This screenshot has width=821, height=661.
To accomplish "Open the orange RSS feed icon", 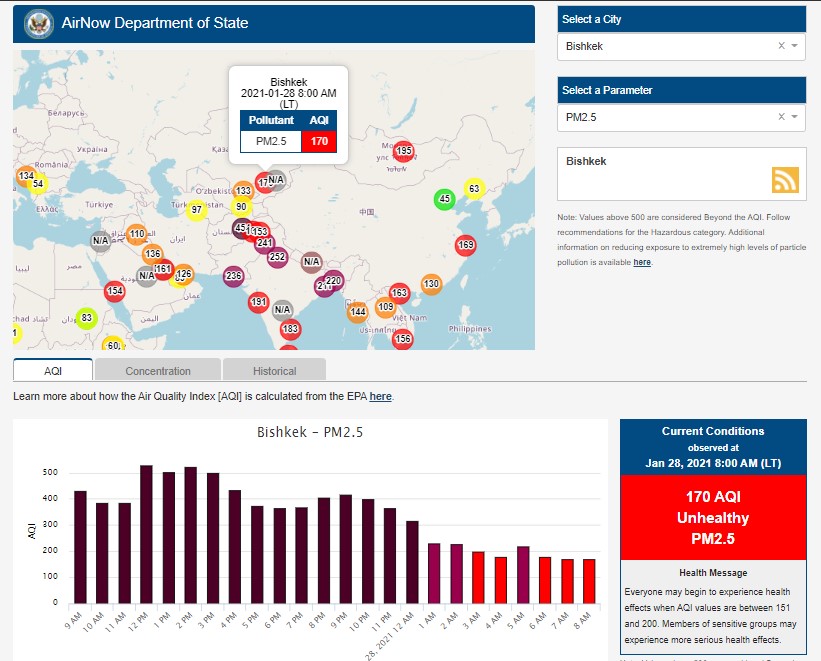I will (785, 179).
